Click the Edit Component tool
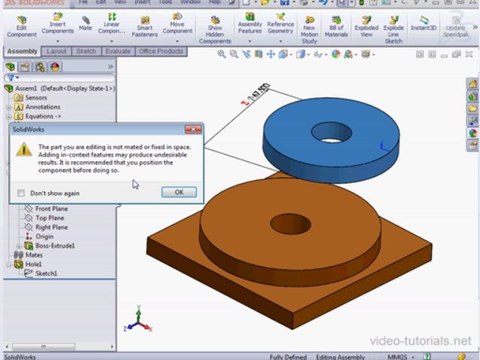This screenshot has width=480, height=360. [22, 27]
